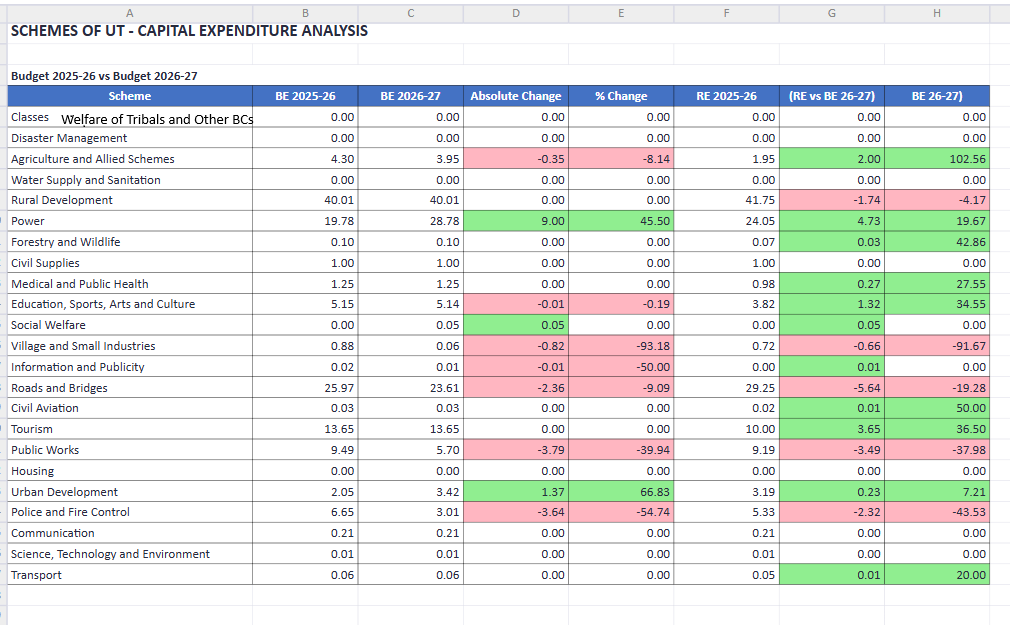The height and width of the screenshot is (625, 1010).
Task: Select Roads and Bridges value 23.61
Action: 410,388
